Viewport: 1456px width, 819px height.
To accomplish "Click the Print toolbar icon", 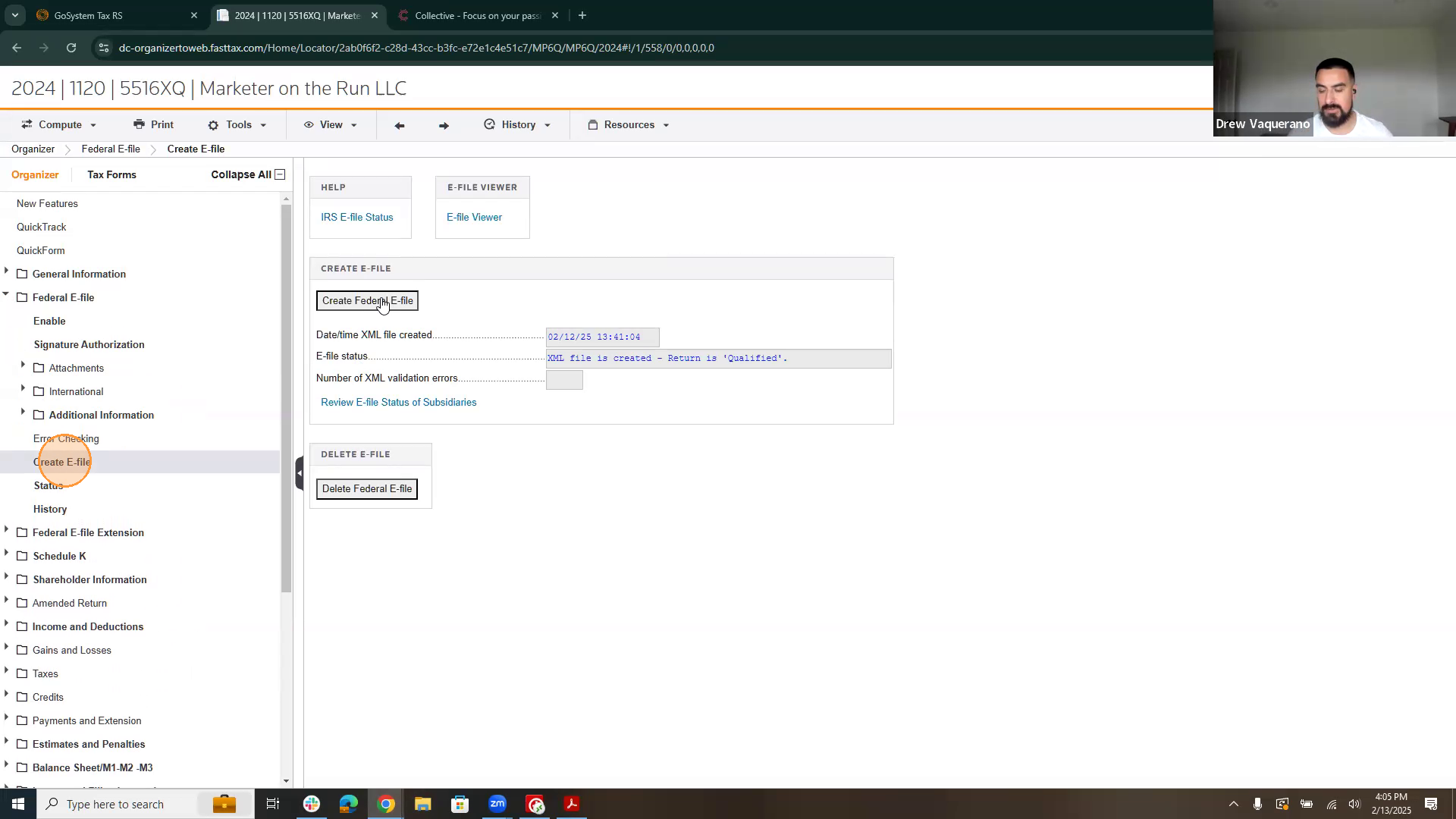I will (x=139, y=124).
